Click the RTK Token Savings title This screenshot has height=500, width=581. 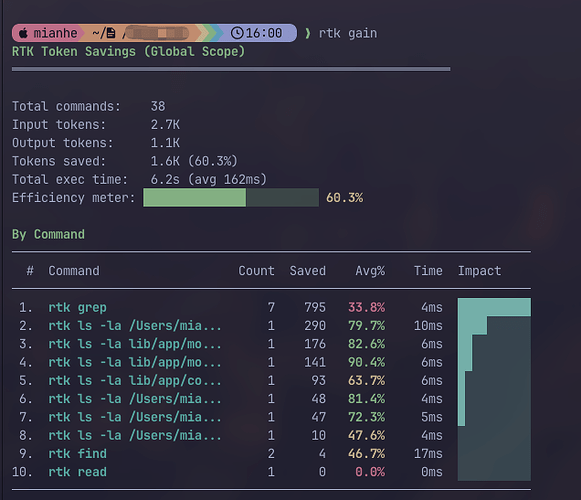[129, 52]
